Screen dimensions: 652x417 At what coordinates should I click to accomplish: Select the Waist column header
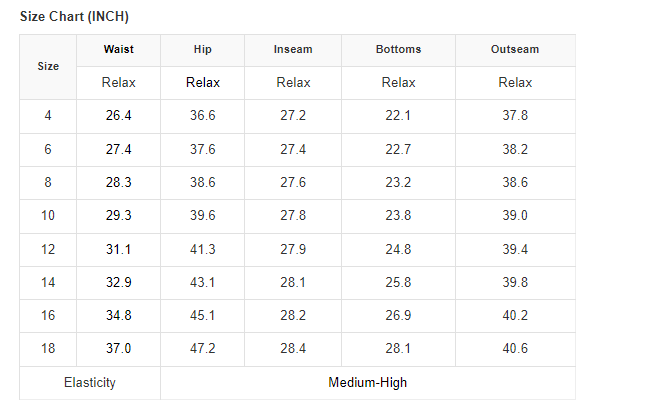pyautogui.click(x=118, y=49)
